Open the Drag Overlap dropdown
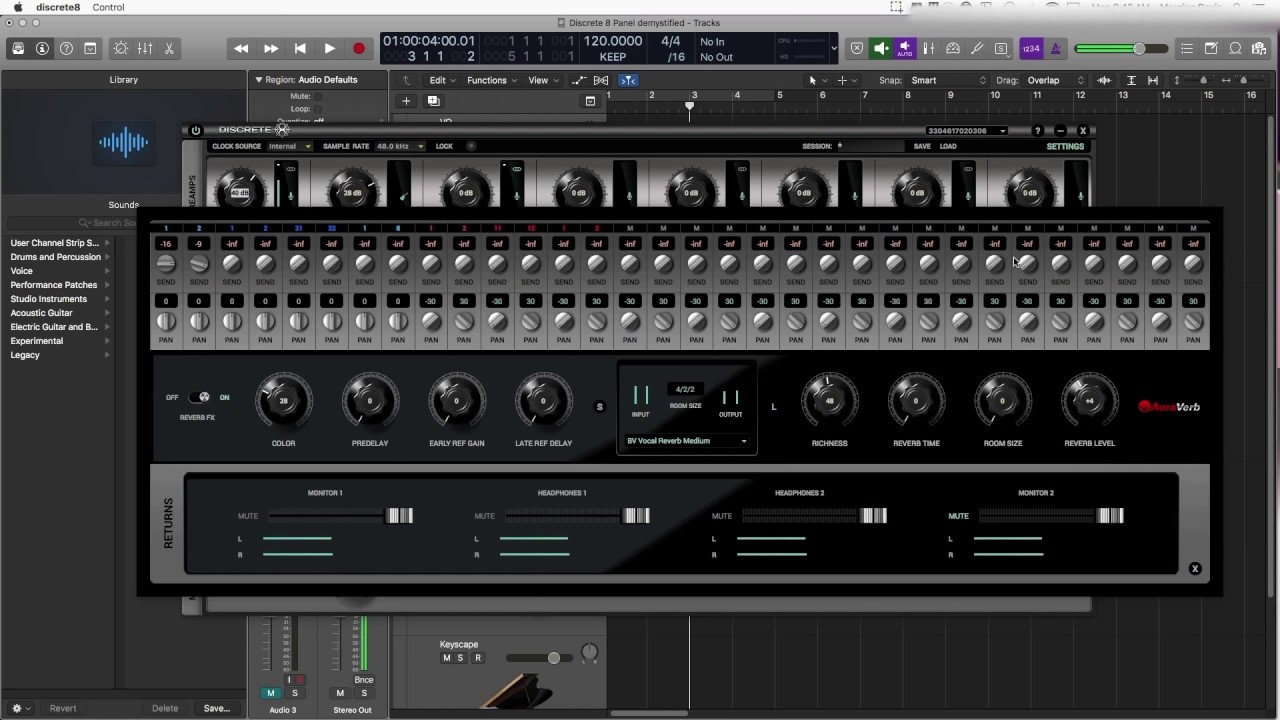The height and width of the screenshot is (720, 1280). pos(1056,80)
